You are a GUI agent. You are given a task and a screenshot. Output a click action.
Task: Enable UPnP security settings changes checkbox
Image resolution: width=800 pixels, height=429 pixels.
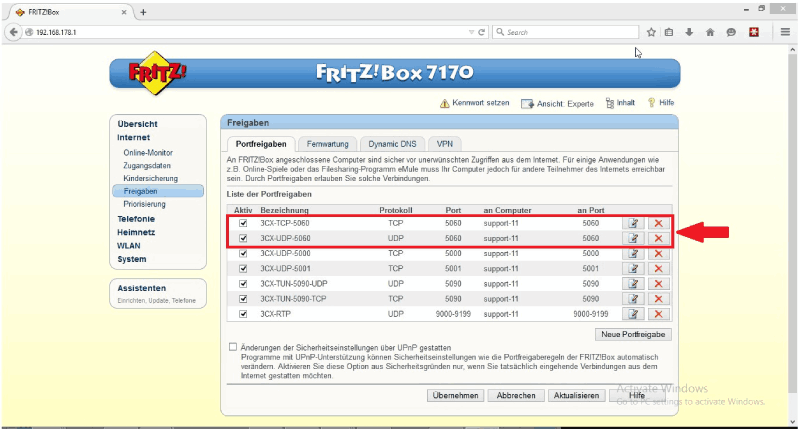(233, 347)
